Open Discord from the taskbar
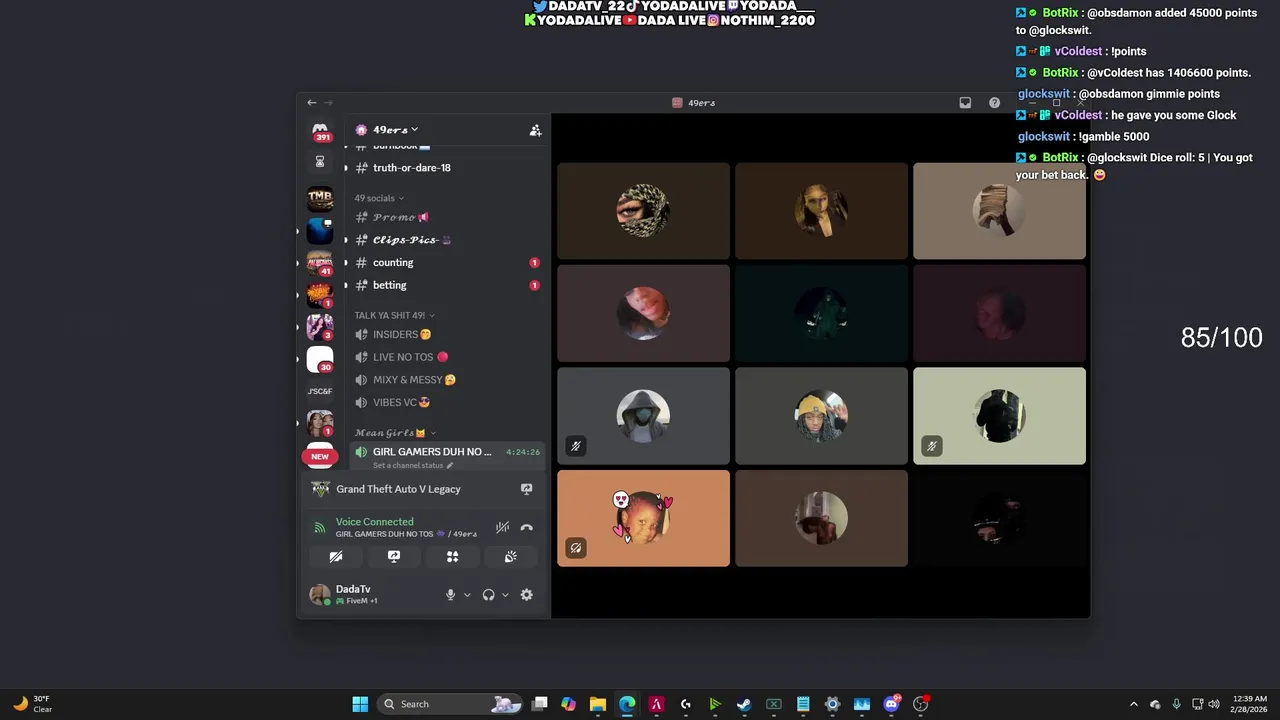The height and width of the screenshot is (720, 1280). pos(891,704)
